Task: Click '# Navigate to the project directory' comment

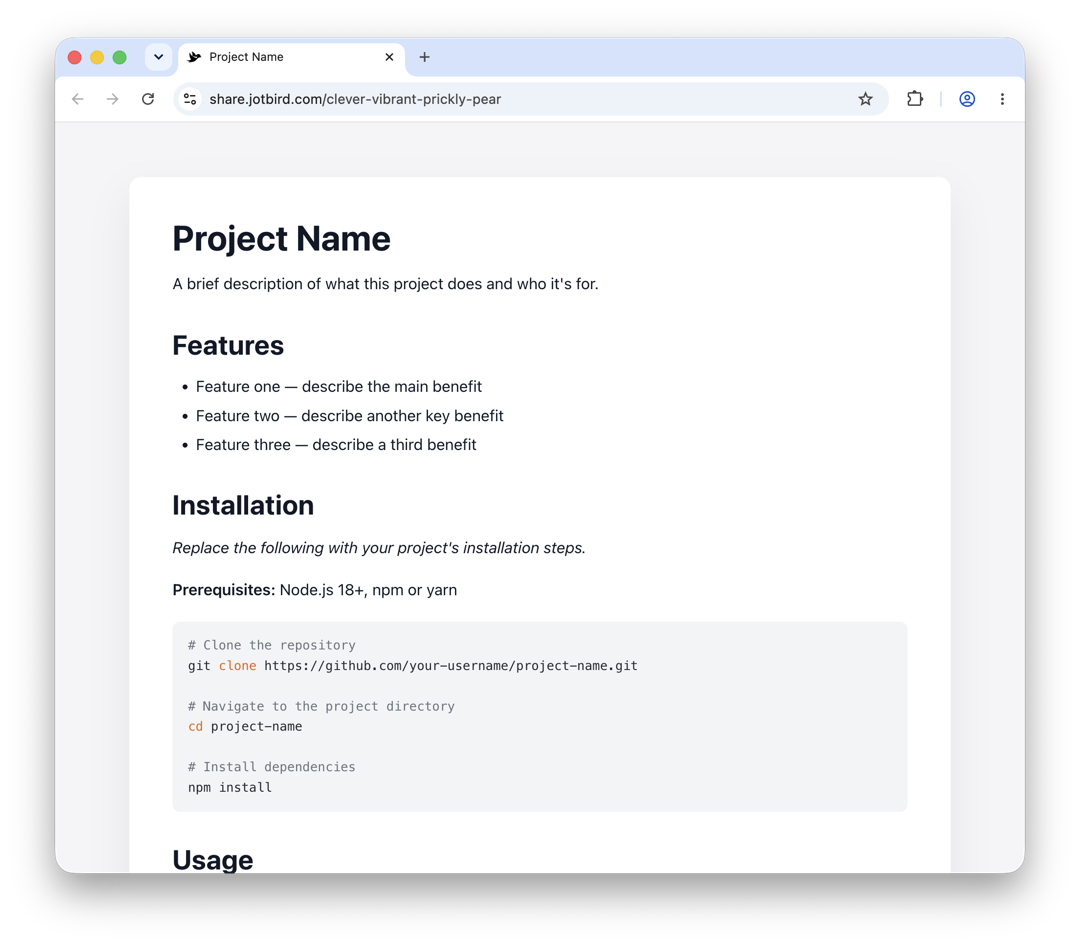Action: (x=321, y=706)
